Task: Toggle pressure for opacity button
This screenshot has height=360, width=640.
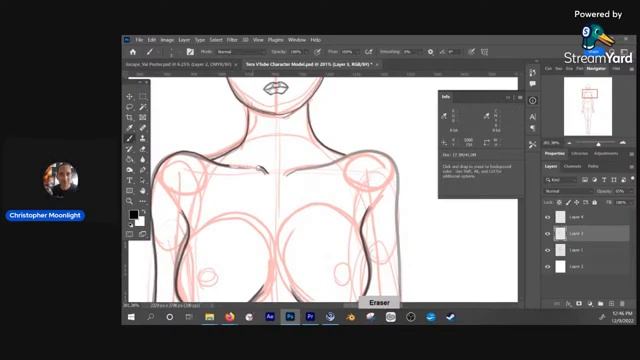Action: pyautogui.click(x=317, y=52)
